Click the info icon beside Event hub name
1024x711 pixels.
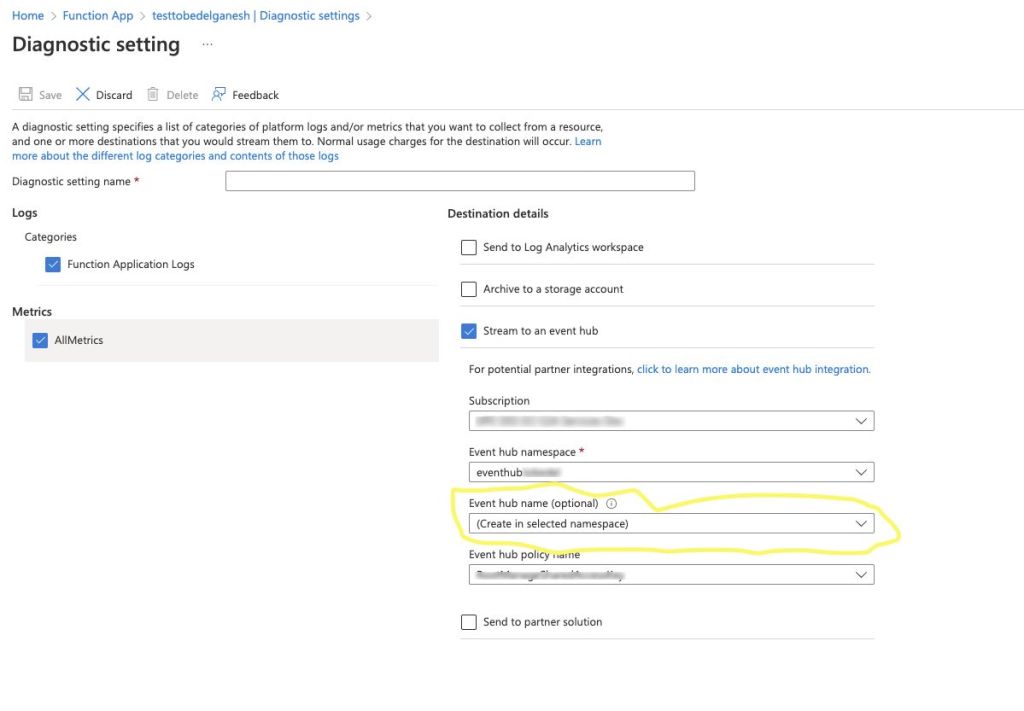pos(612,503)
